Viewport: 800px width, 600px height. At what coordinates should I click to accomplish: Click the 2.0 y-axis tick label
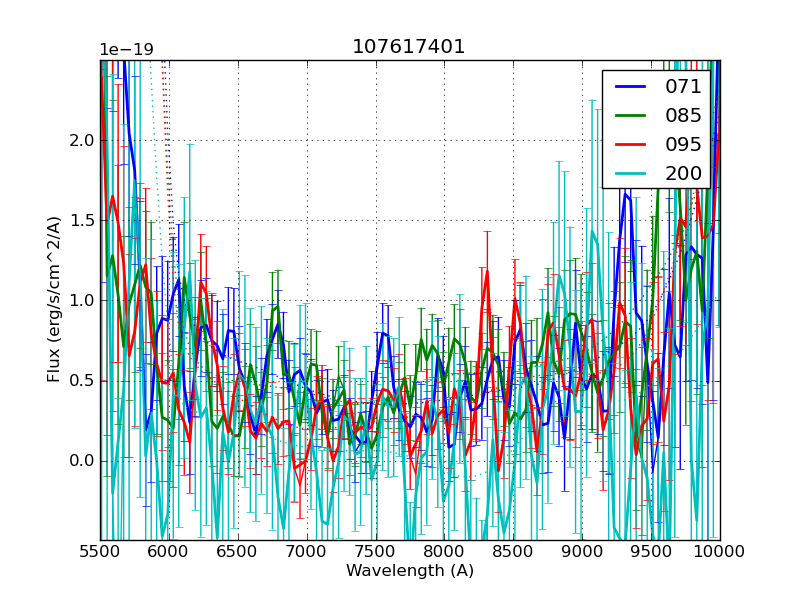point(80,141)
